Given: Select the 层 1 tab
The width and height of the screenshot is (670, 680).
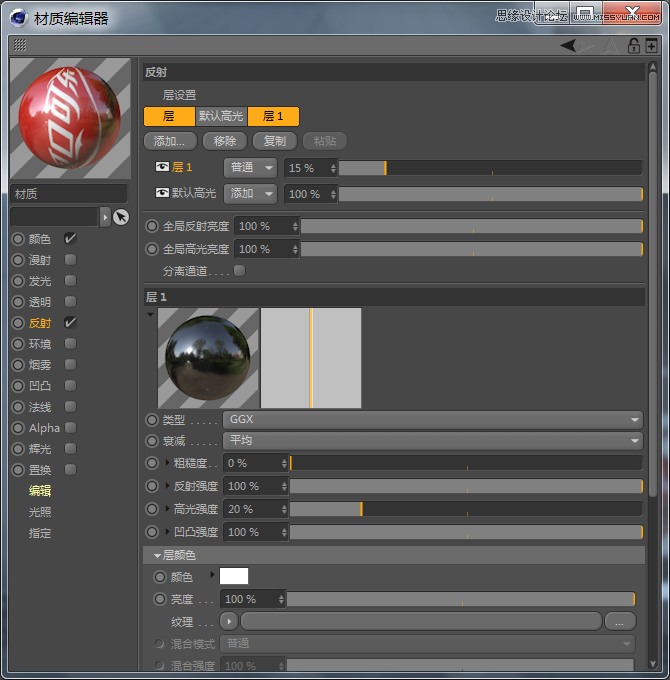Looking at the screenshot, I should tap(273, 117).
